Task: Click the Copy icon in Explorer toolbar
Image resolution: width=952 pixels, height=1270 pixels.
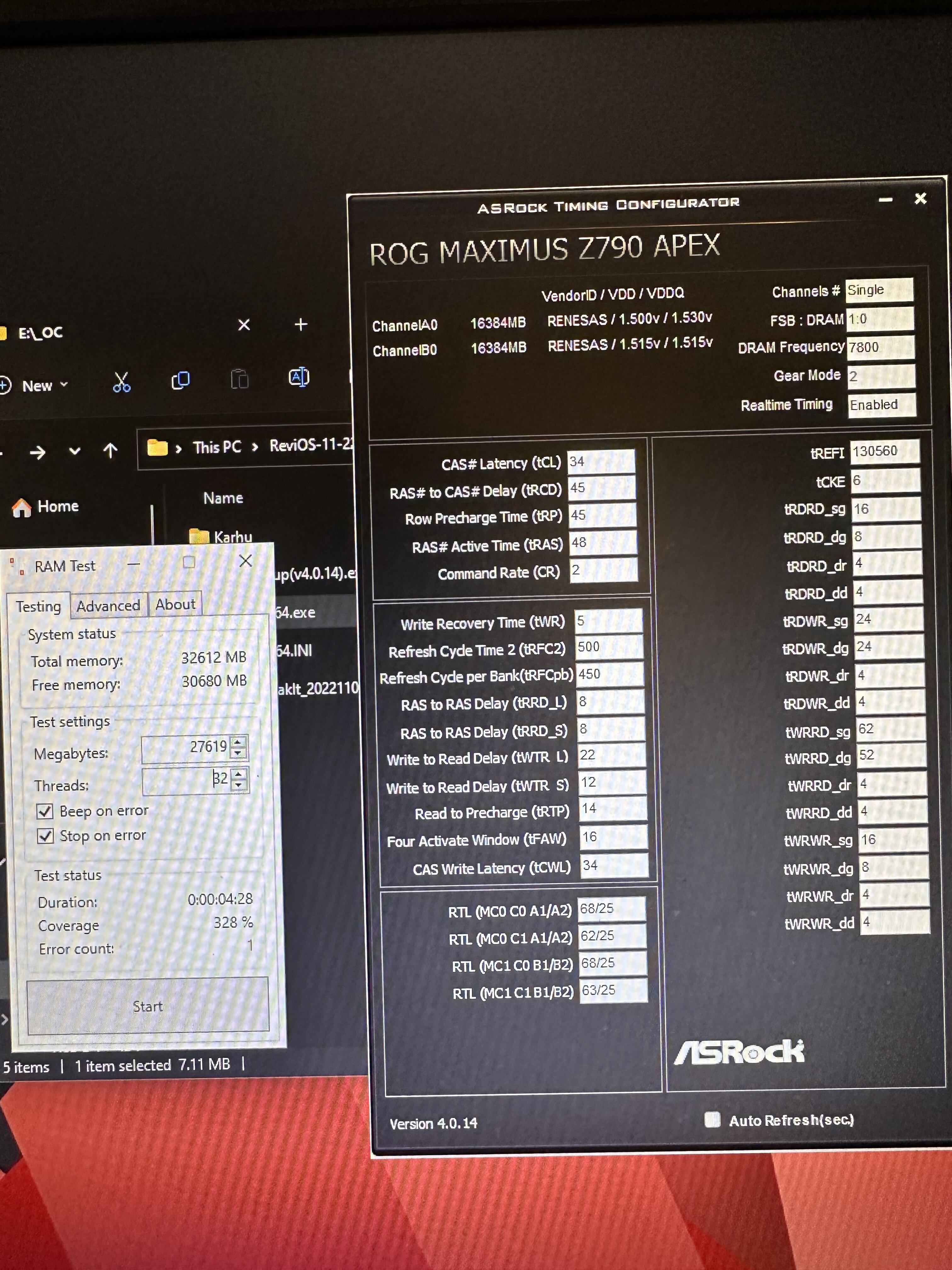Action: coord(180,380)
